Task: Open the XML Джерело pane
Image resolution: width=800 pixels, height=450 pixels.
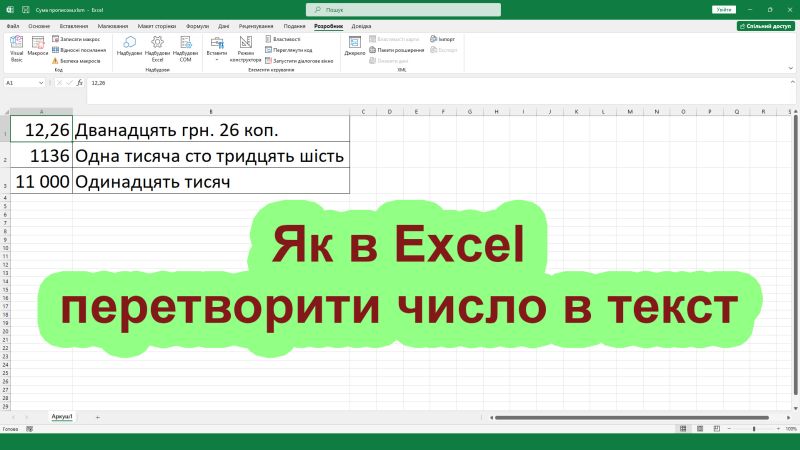Action: [355, 46]
